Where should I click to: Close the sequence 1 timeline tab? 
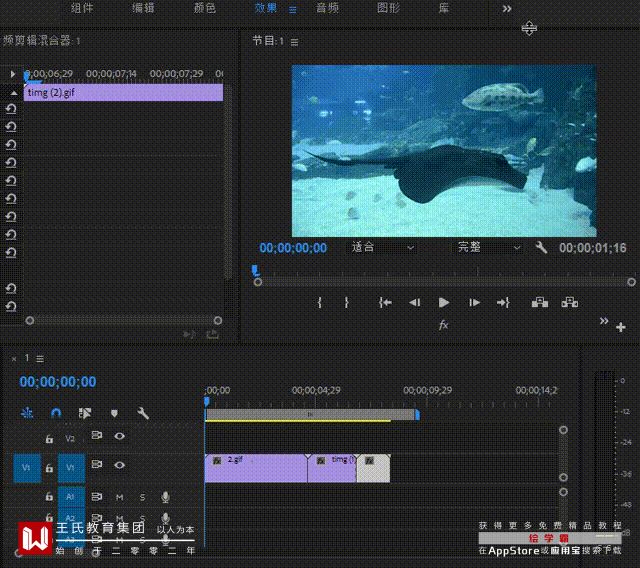click(14, 359)
